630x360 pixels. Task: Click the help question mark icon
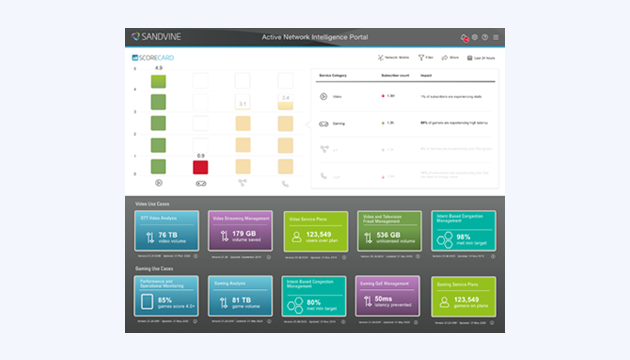tap(485, 37)
